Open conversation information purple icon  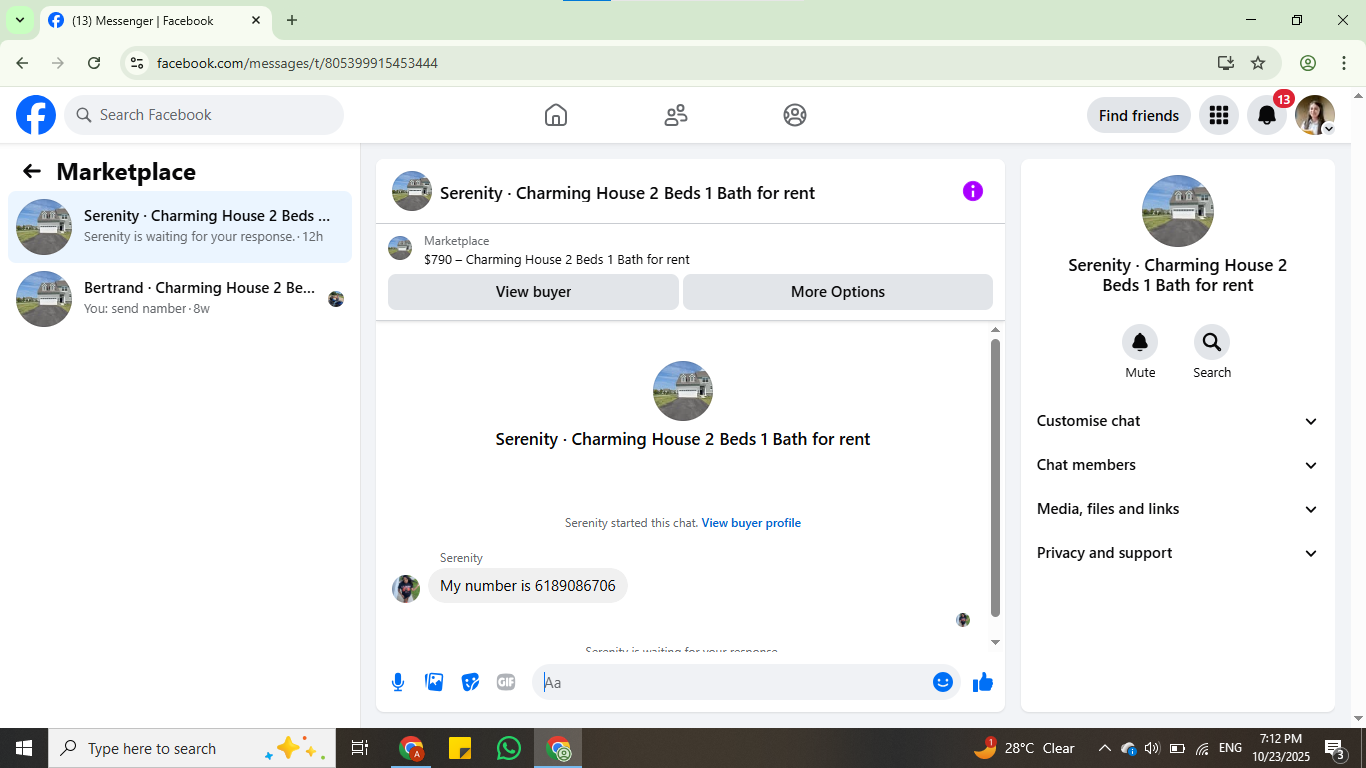973,191
